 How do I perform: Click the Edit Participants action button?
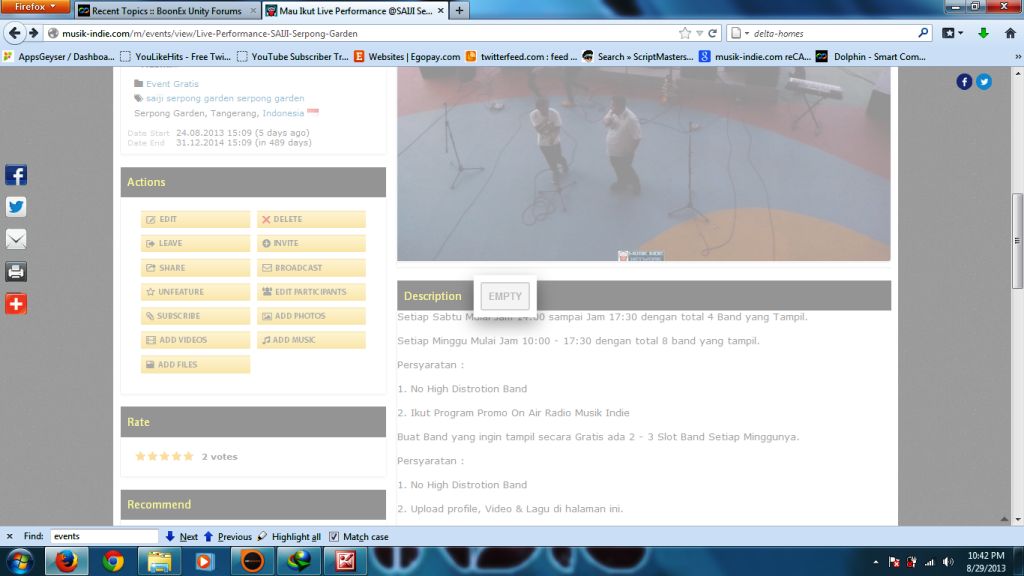[311, 292]
